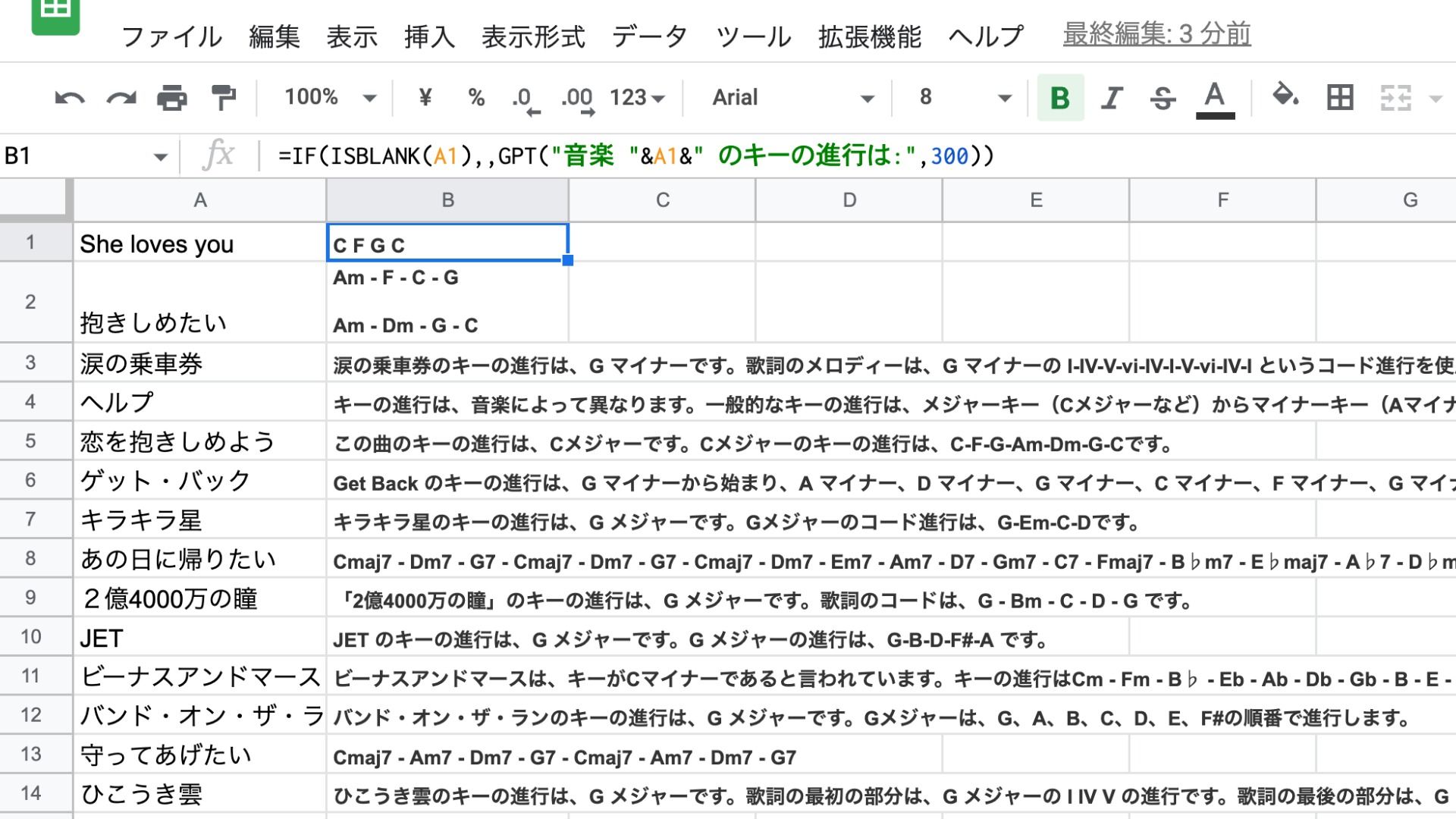
Task: Select column E header
Action: (x=1036, y=200)
